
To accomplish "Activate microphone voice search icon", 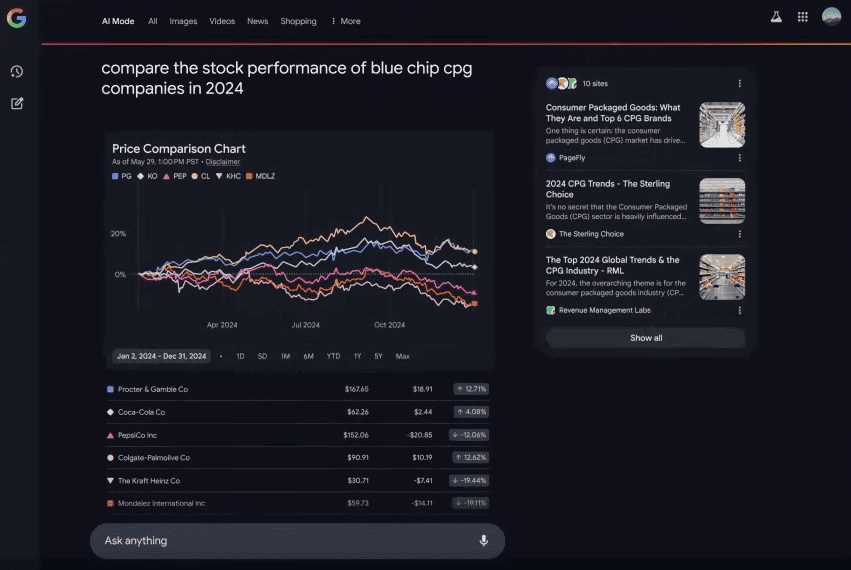I will coord(484,541).
